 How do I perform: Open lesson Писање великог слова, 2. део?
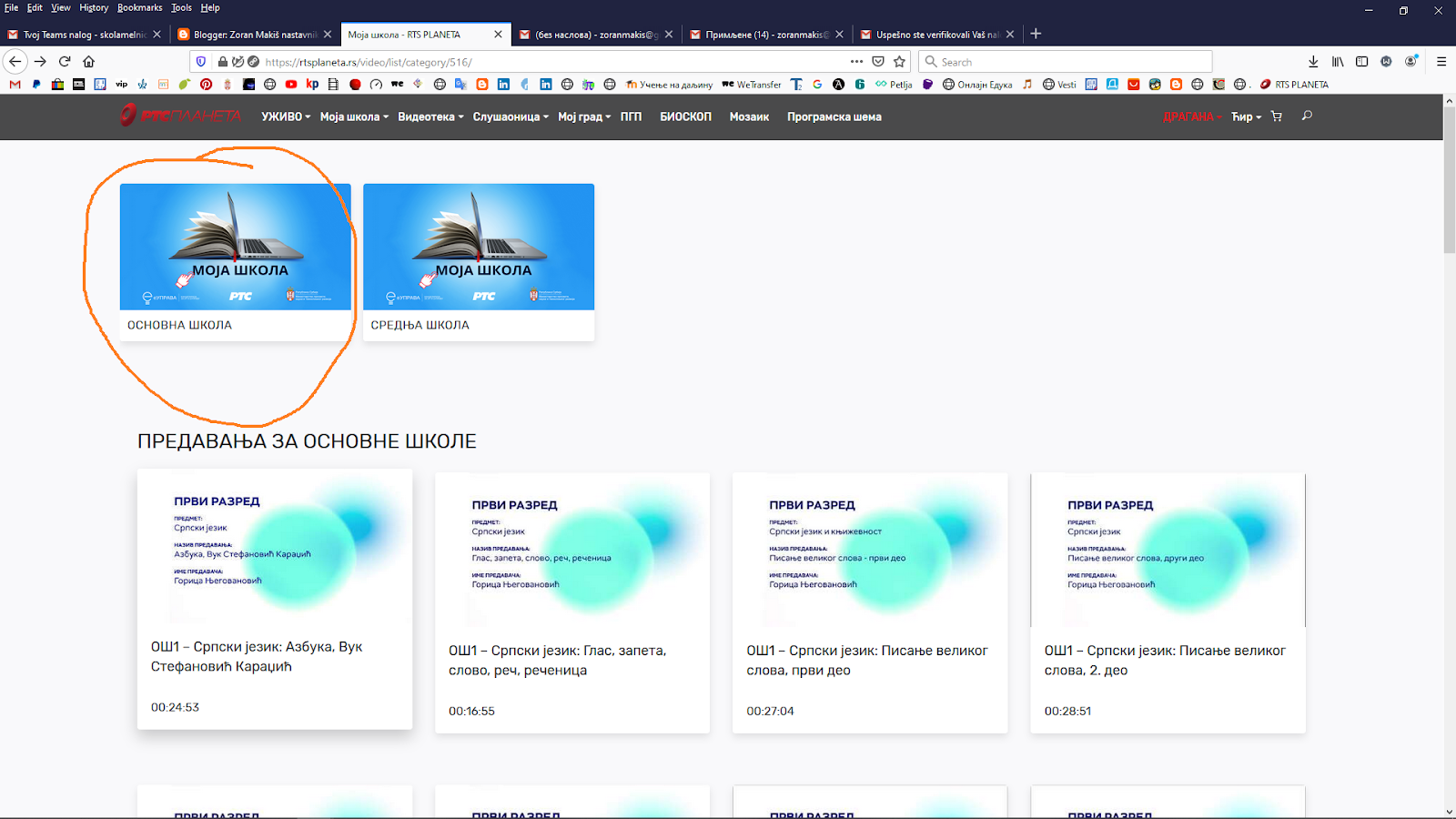[x=1168, y=602]
